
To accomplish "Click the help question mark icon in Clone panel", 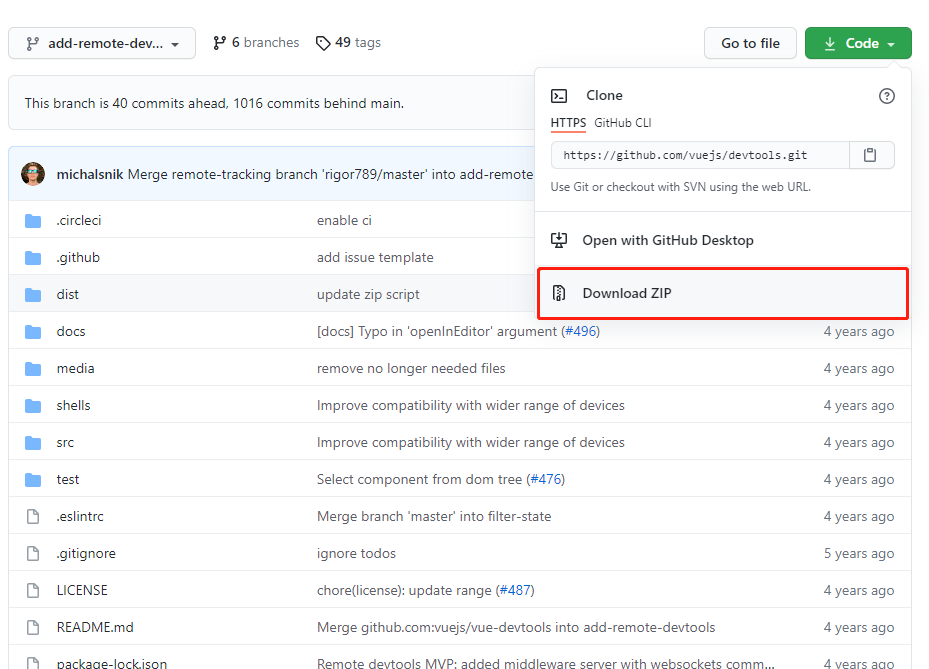I will [886, 96].
